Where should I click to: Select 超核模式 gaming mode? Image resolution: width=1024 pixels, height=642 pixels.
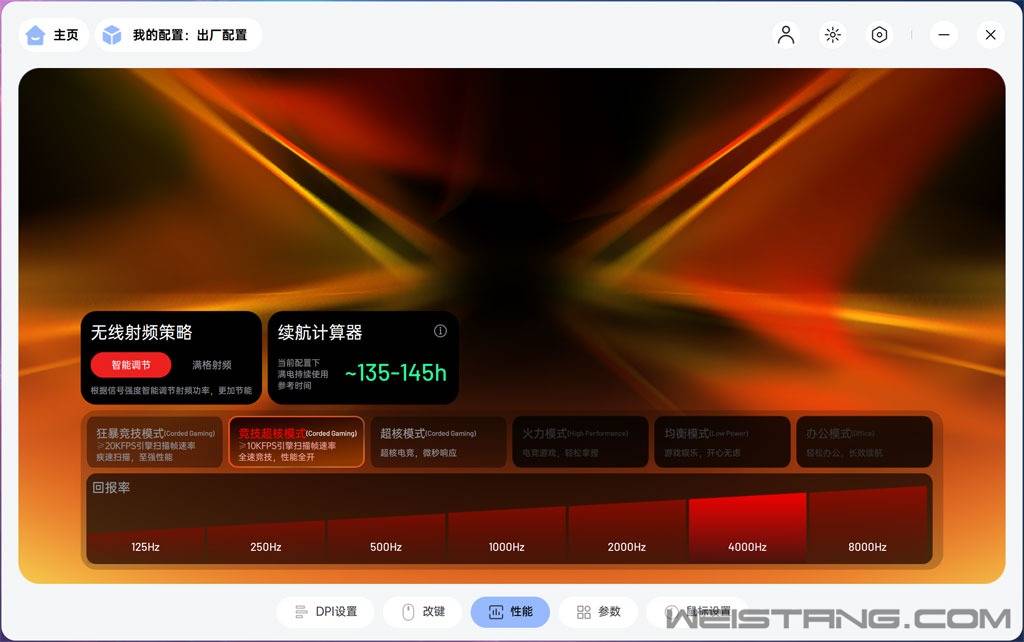point(438,441)
